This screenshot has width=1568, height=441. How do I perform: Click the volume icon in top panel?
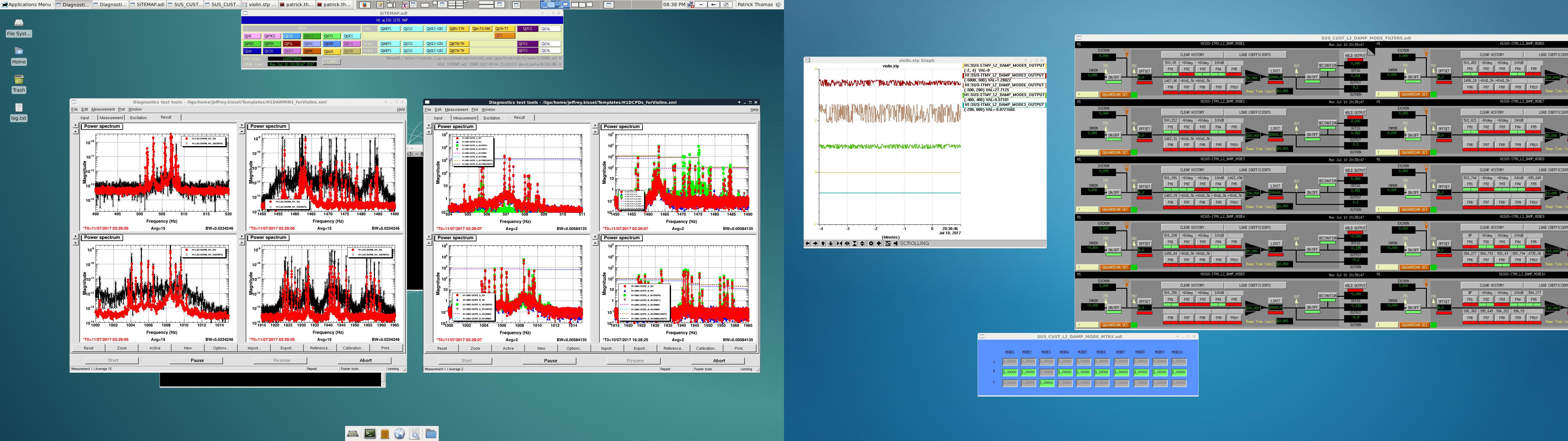pos(778,4)
